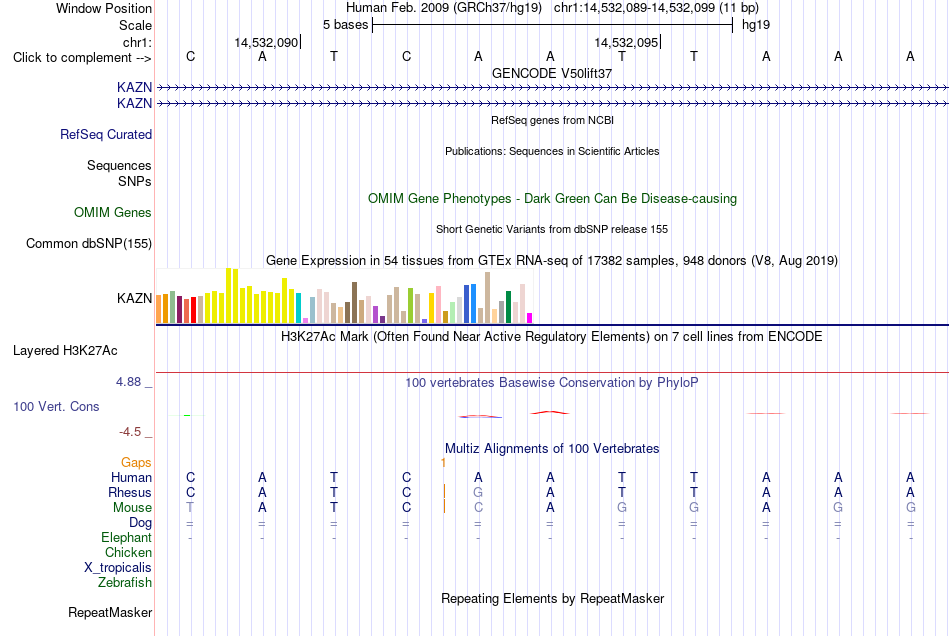Open the GTEx Gene Expression track title
The height and width of the screenshot is (636, 950).
[552, 260]
